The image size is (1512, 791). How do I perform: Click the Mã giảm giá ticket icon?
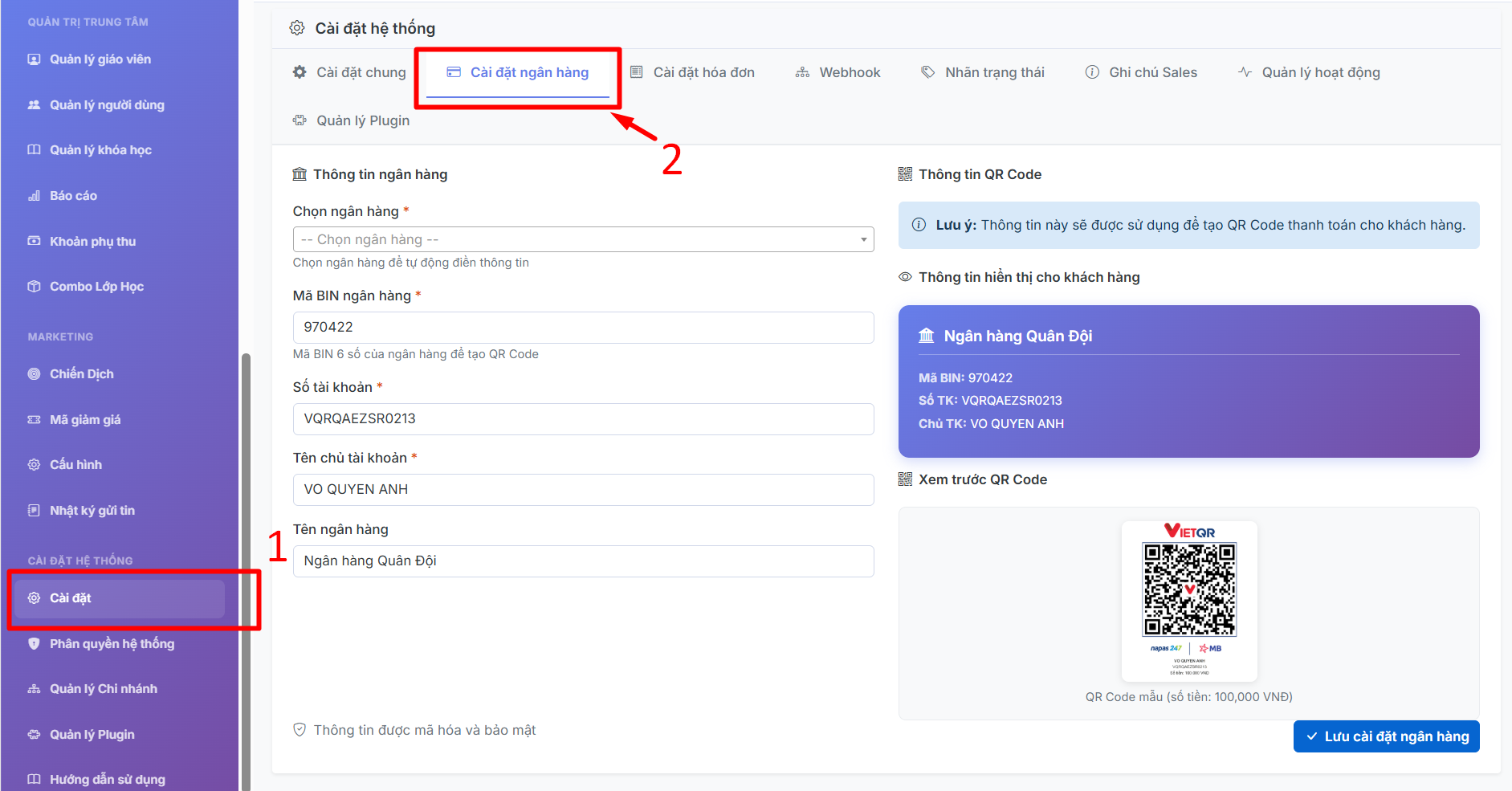tap(34, 420)
